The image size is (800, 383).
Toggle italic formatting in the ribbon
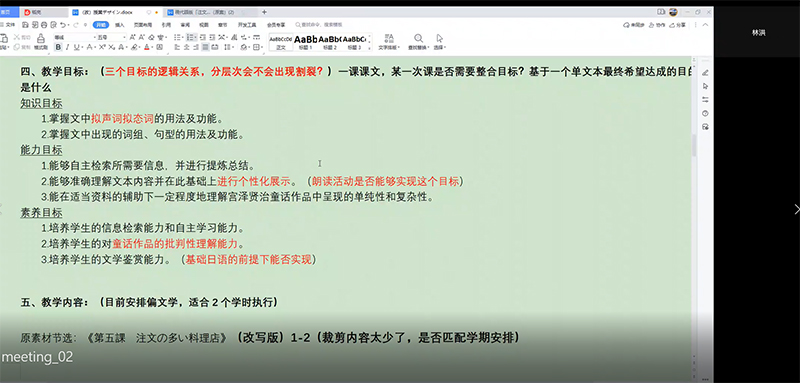67,47
